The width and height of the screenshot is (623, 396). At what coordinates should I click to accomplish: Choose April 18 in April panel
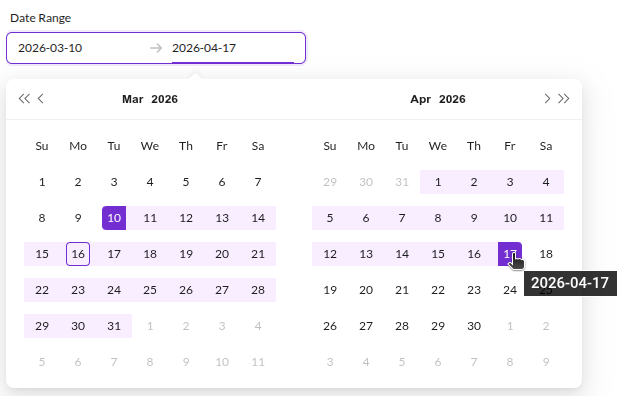(x=546, y=254)
